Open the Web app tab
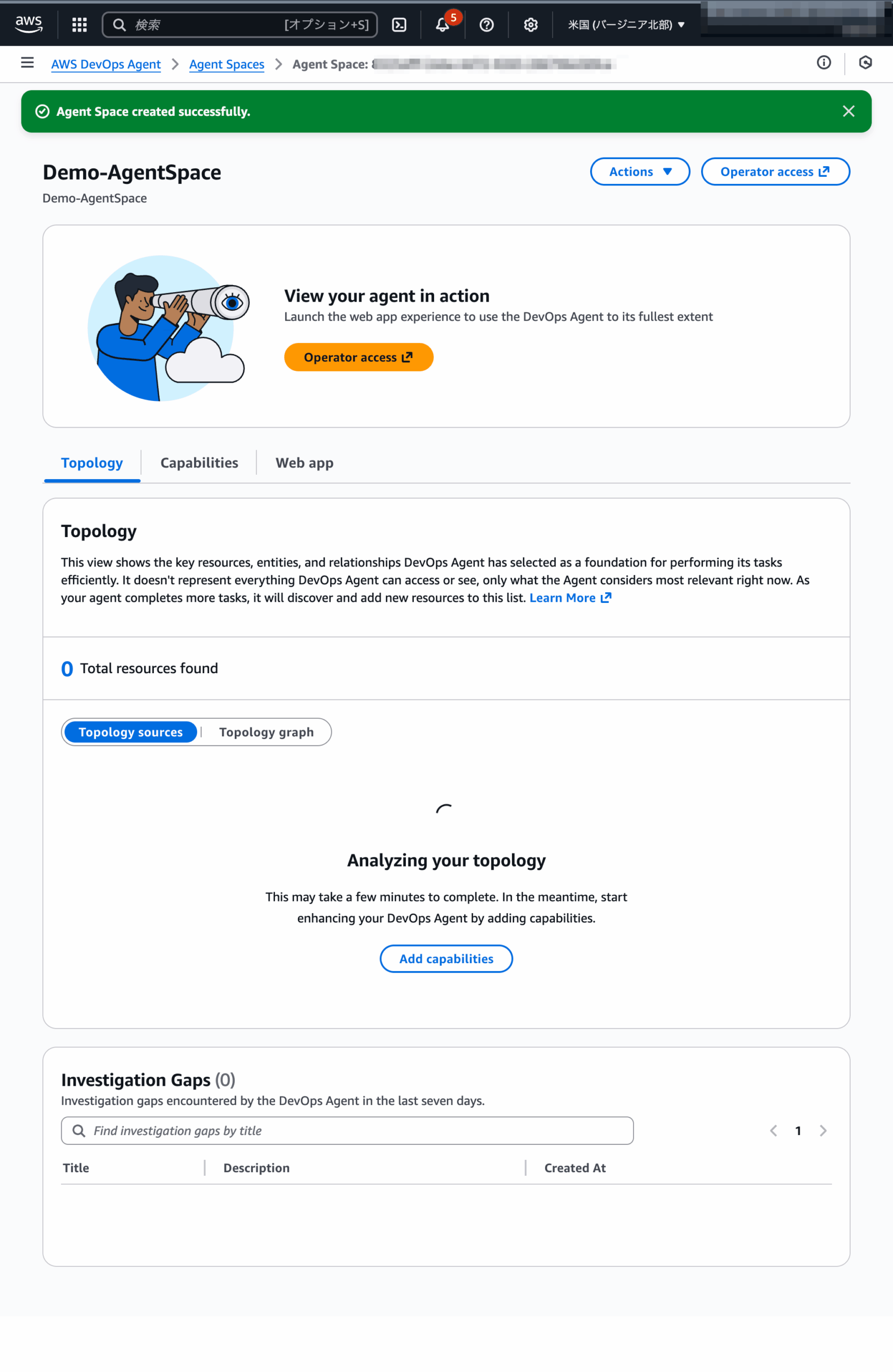Image resolution: width=893 pixels, height=1372 pixels. (304, 463)
